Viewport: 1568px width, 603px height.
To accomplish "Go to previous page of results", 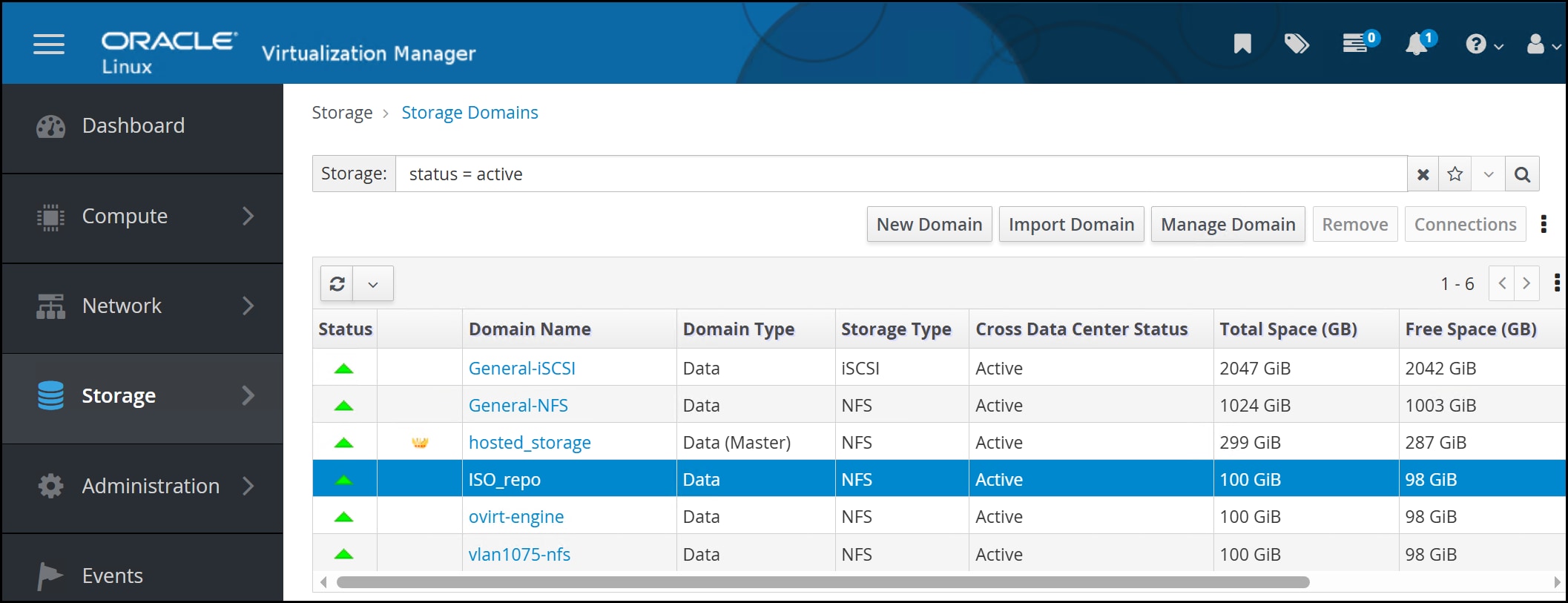I will [1502, 283].
